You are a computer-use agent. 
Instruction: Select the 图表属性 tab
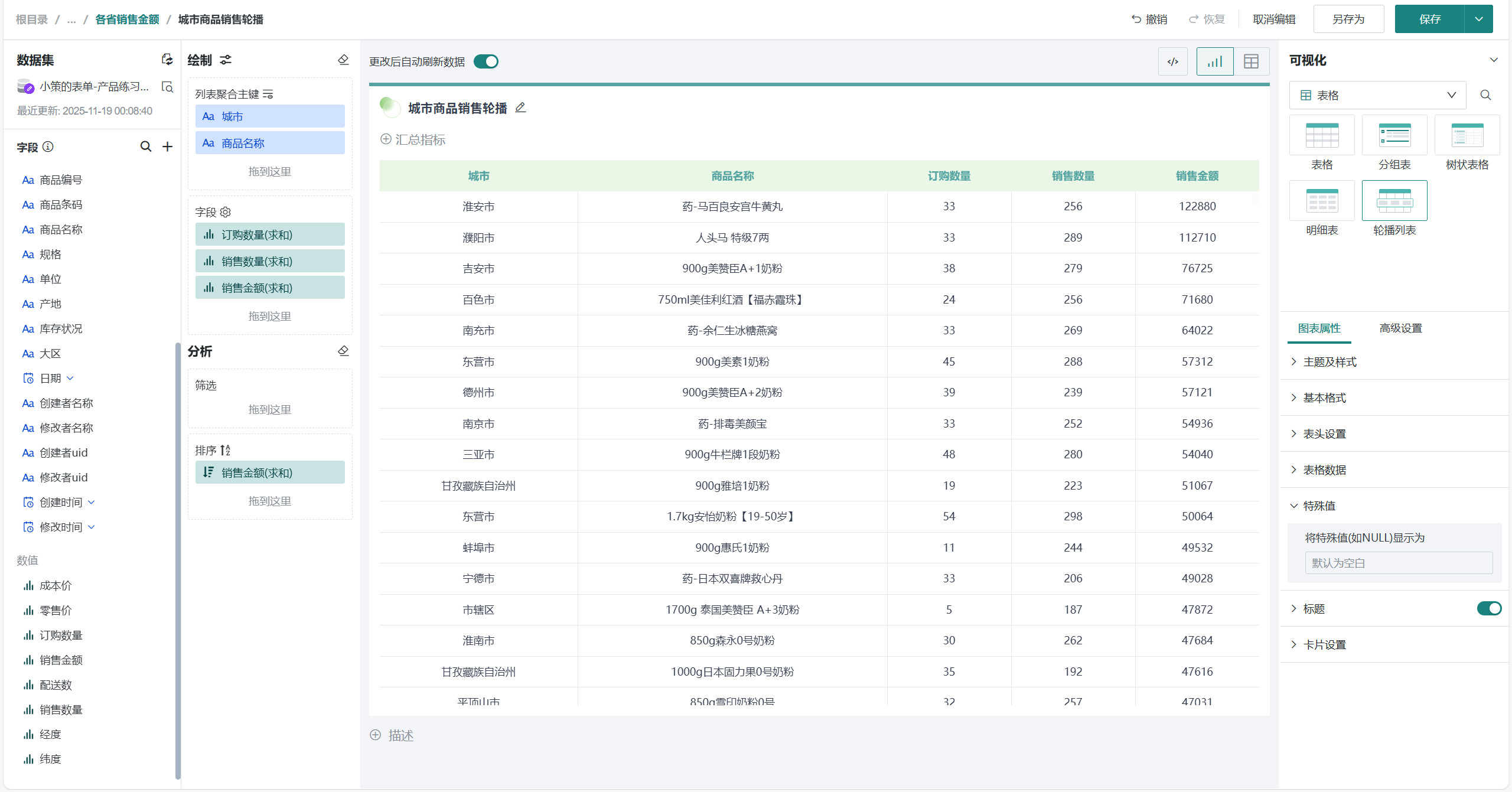[1319, 328]
